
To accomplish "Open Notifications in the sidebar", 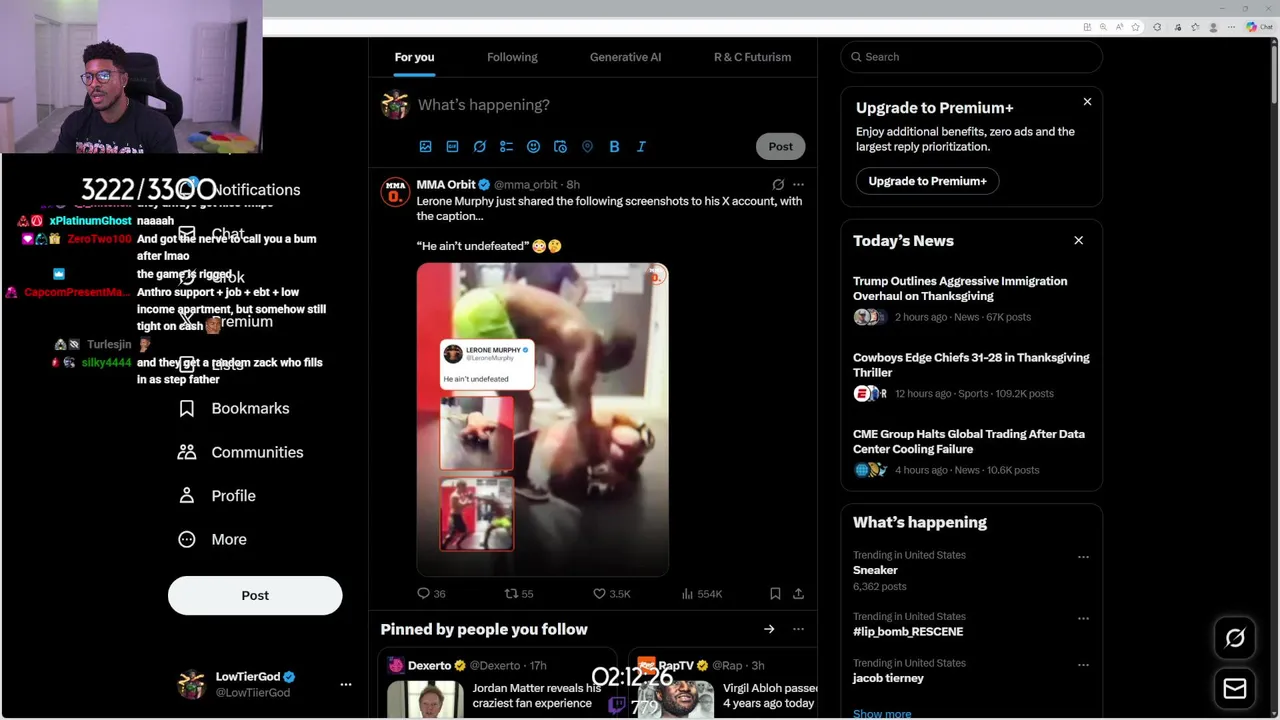I will [x=256, y=190].
